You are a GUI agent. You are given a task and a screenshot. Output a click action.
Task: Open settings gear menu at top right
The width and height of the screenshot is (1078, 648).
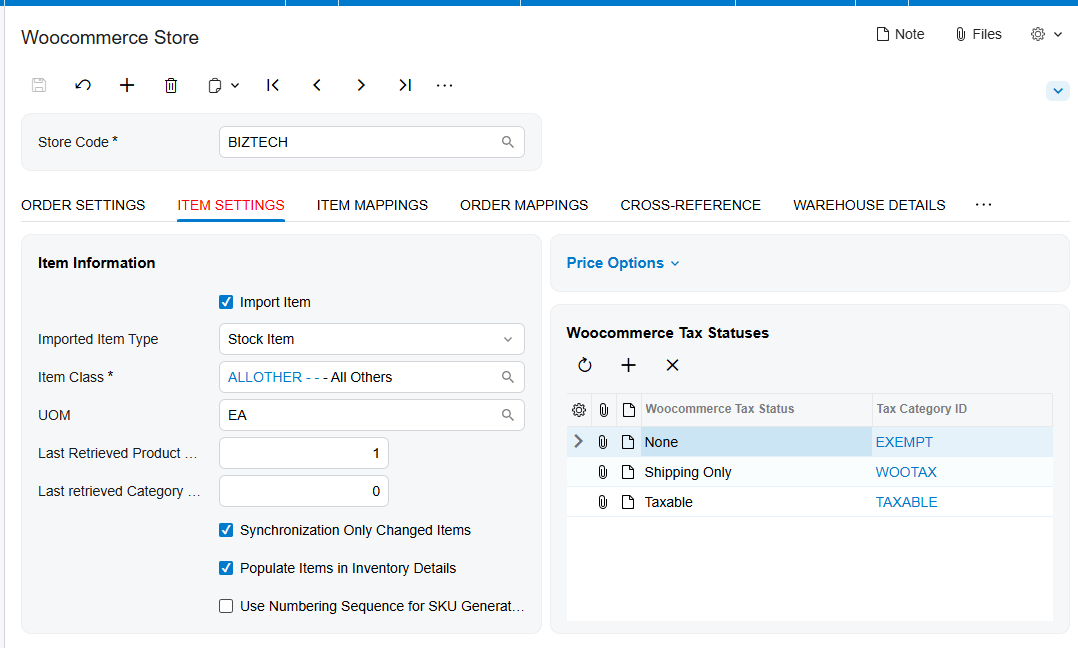click(x=1046, y=34)
